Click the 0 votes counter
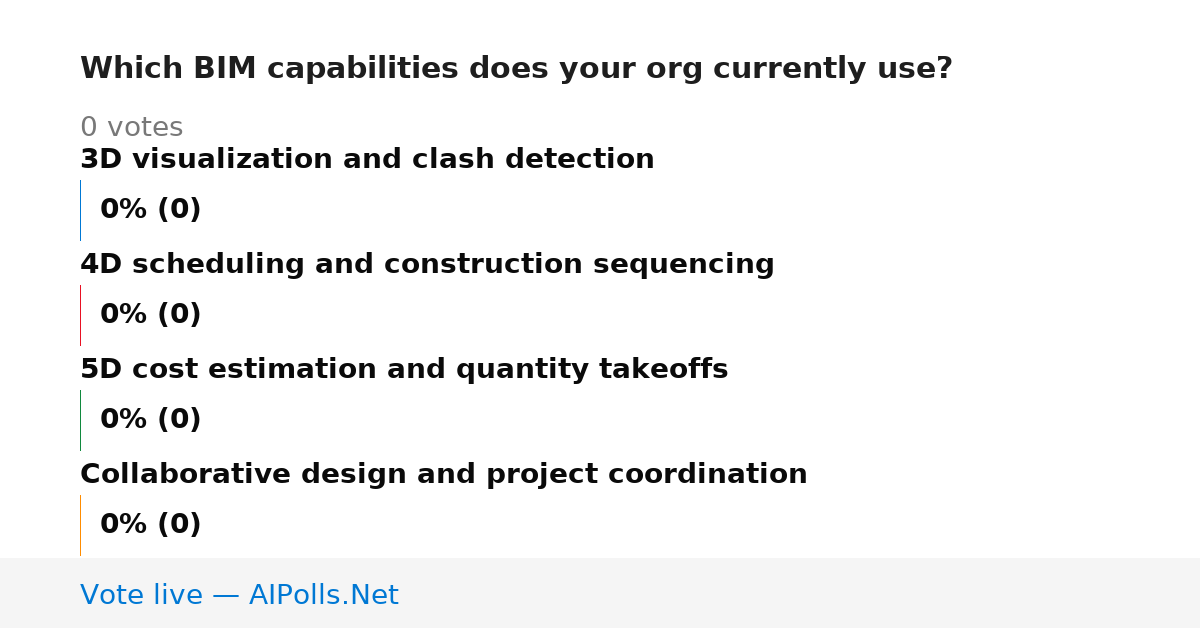 pos(131,128)
